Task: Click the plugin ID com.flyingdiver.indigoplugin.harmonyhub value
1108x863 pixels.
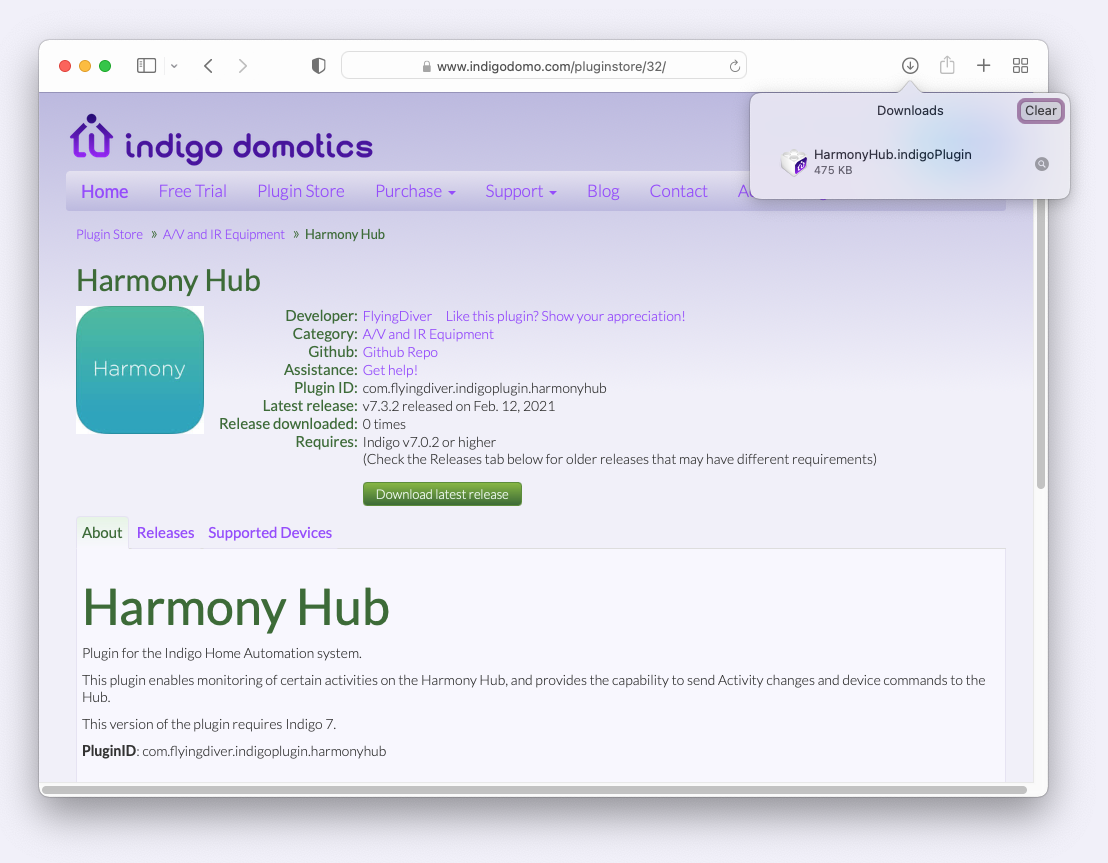Action: pyautogui.click(x=485, y=388)
